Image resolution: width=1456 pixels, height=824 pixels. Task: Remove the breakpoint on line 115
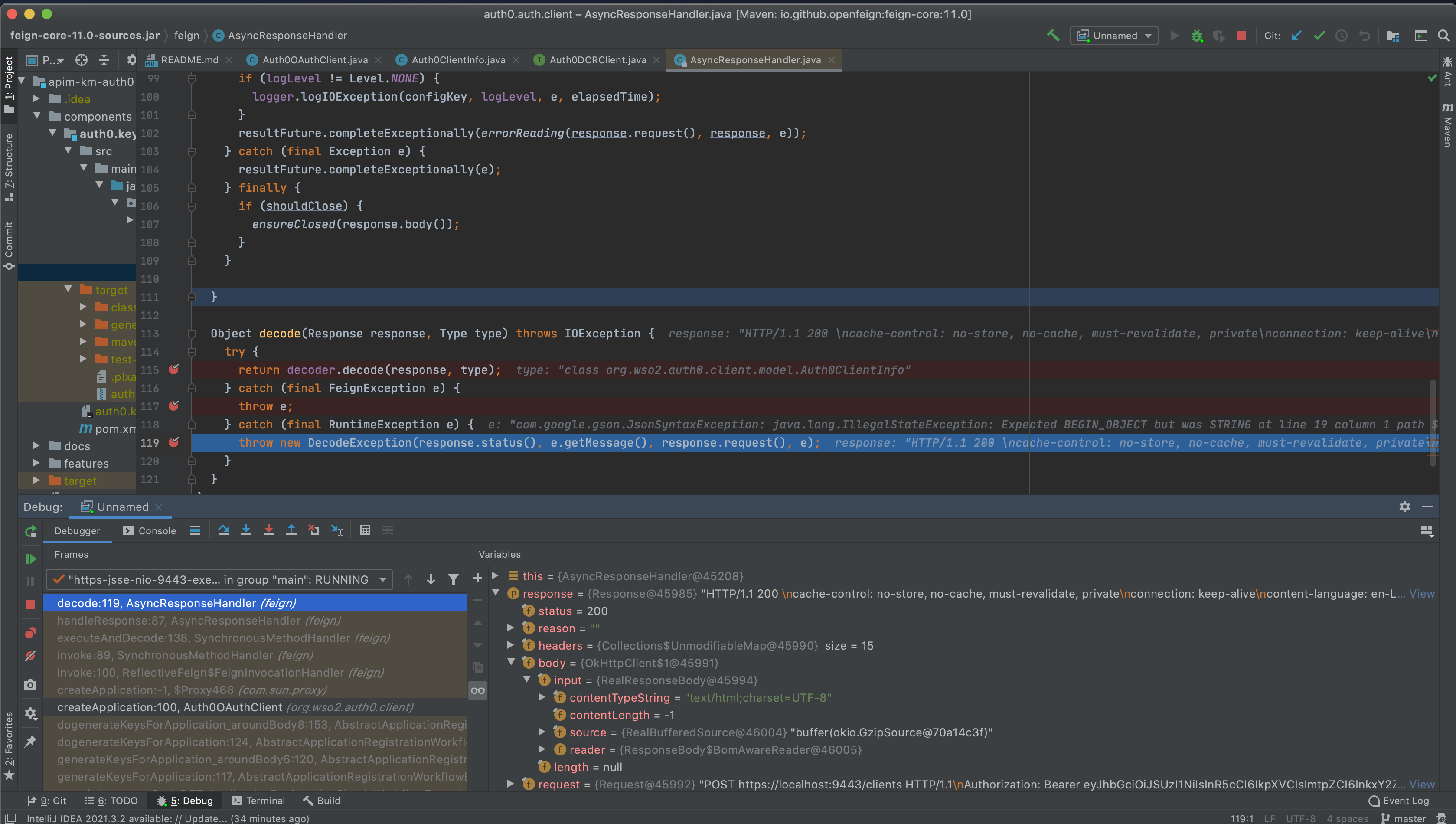point(174,370)
